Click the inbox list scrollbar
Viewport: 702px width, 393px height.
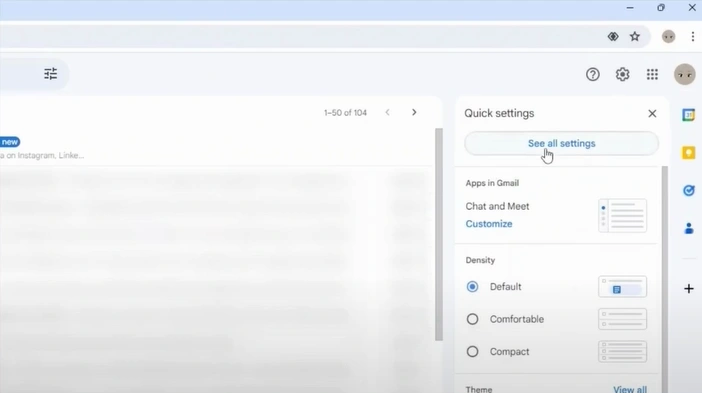pyautogui.click(x=439, y=235)
